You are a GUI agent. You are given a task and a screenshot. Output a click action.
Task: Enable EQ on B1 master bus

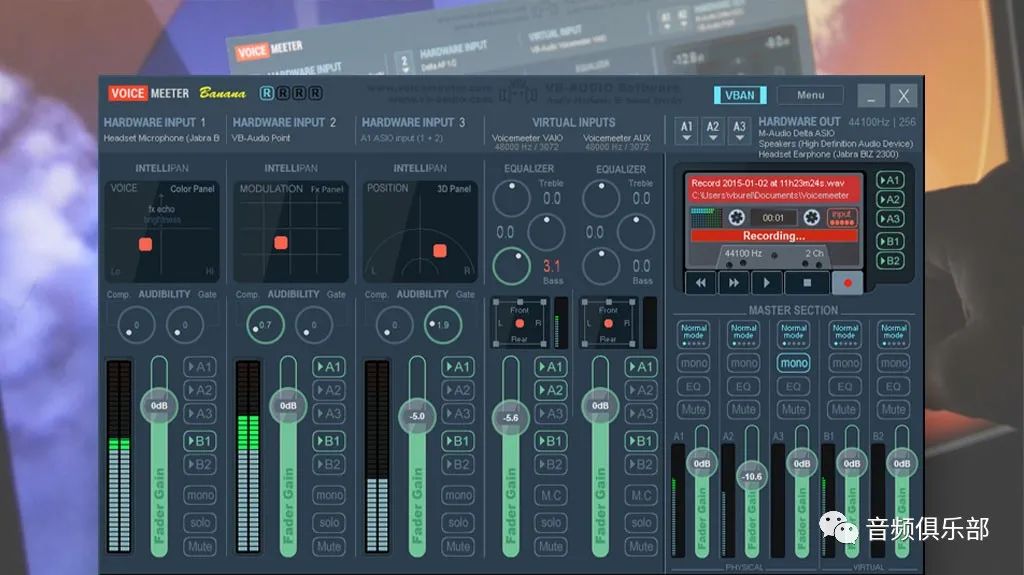point(844,386)
